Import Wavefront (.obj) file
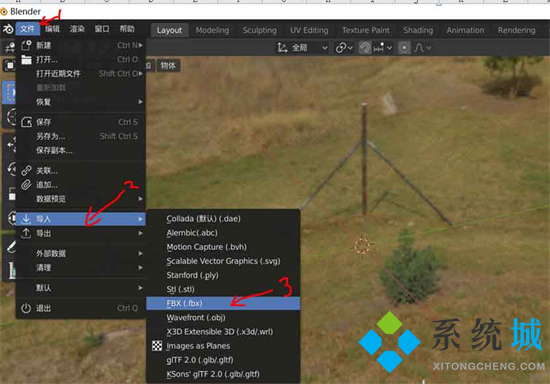This screenshot has height=384, width=550. (223, 318)
